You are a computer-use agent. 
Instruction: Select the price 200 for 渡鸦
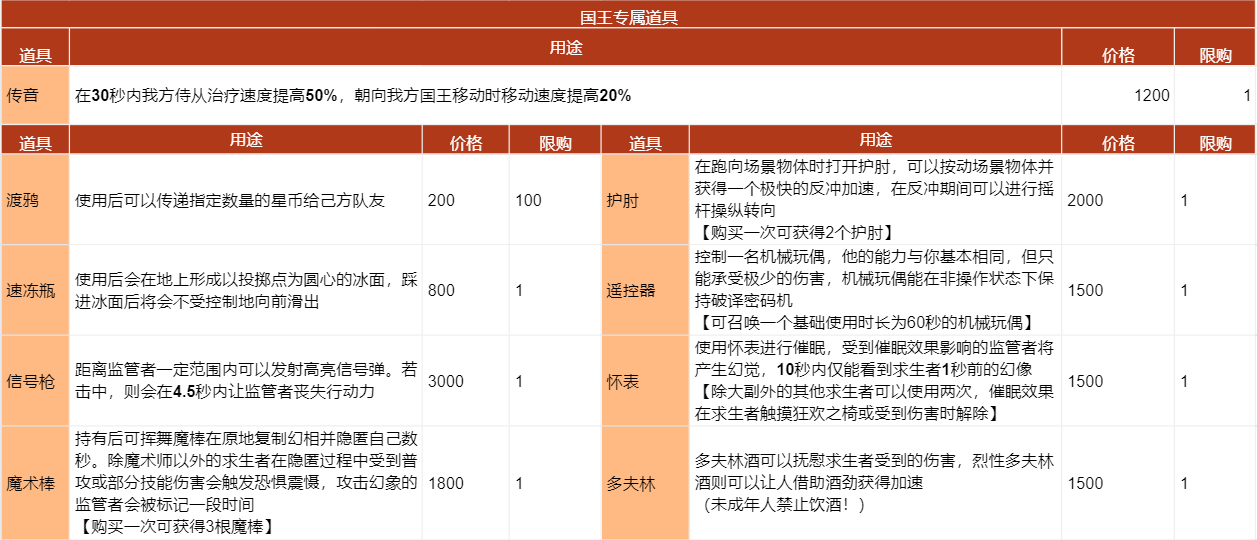(441, 200)
